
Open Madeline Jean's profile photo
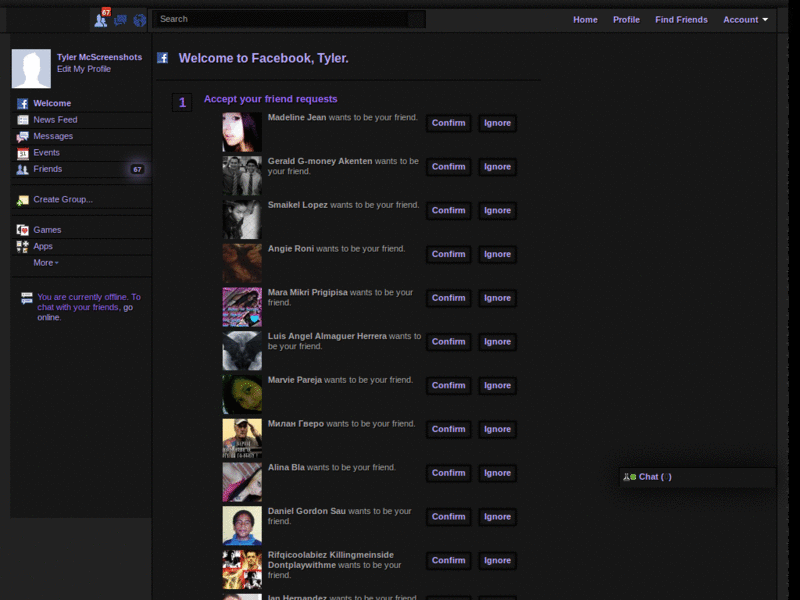[x=242, y=132]
